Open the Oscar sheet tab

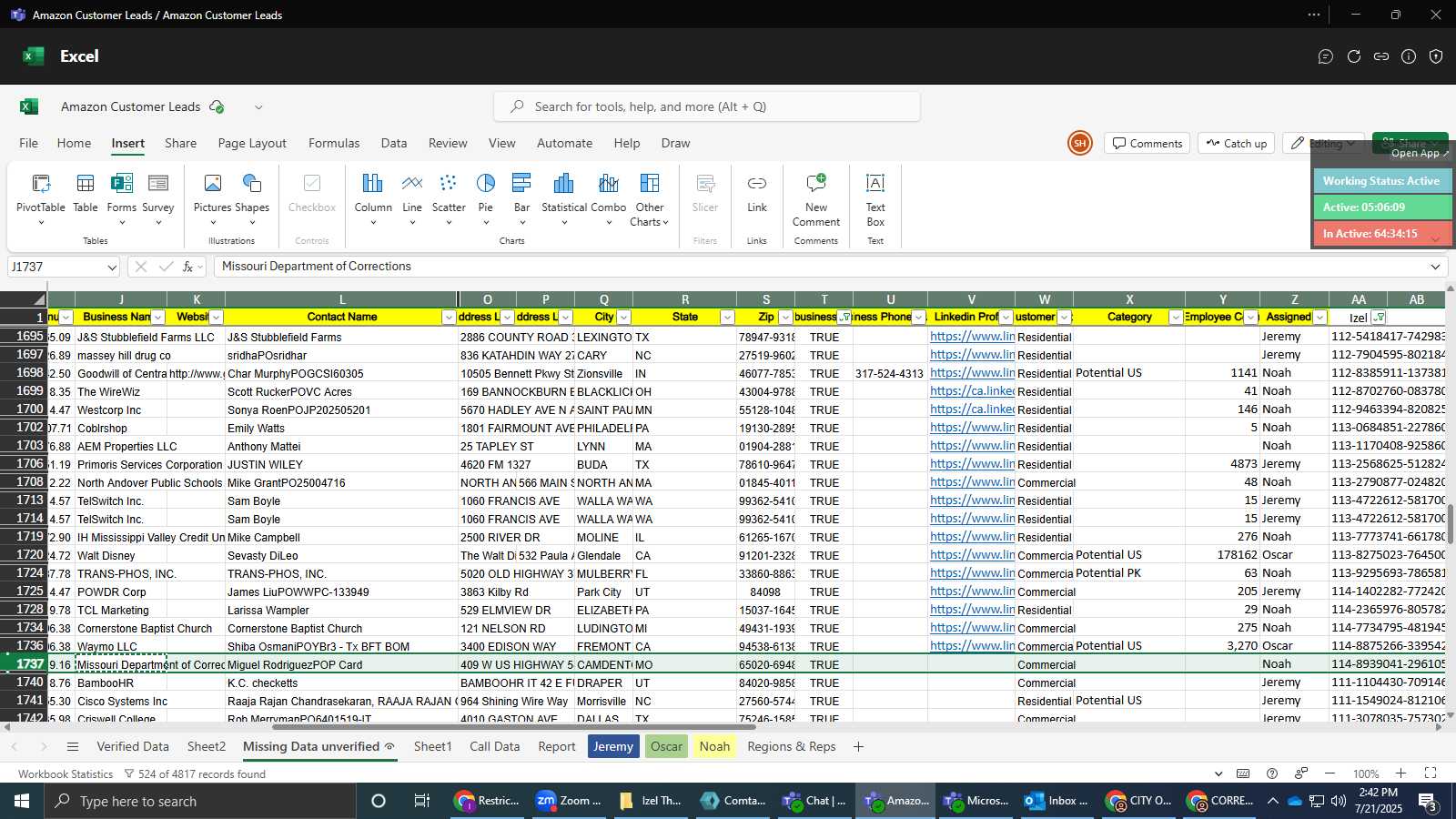pos(666,746)
